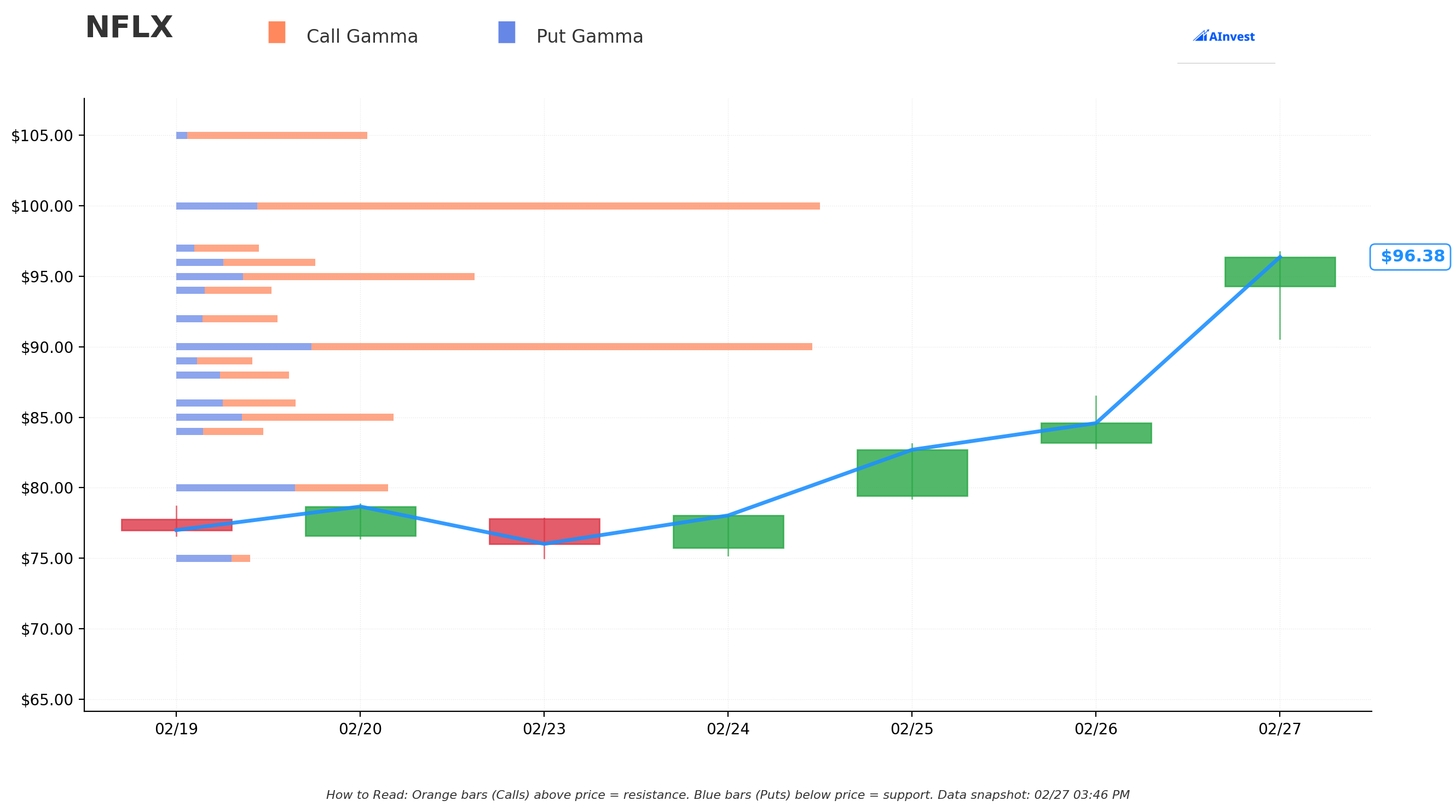Click the $70.00 y-axis label
Viewport: 1456px width, 812px height.
pos(47,629)
